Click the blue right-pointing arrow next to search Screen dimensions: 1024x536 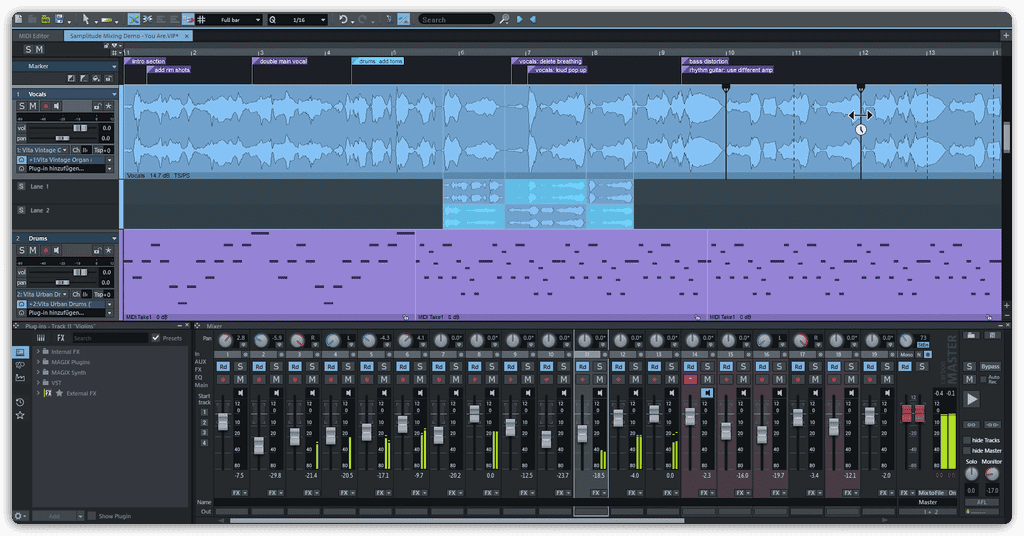coord(520,20)
